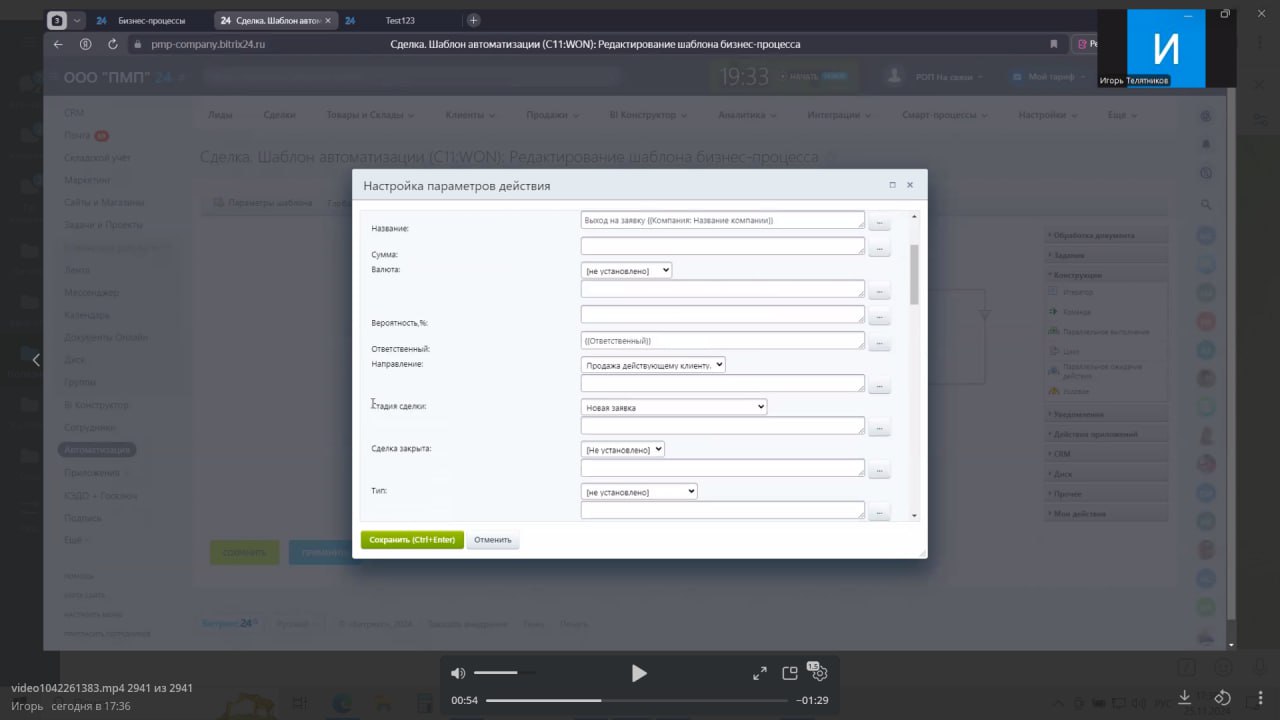1280x720 pixels.
Task: Open the BI Конструктор menu
Action: point(648,115)
